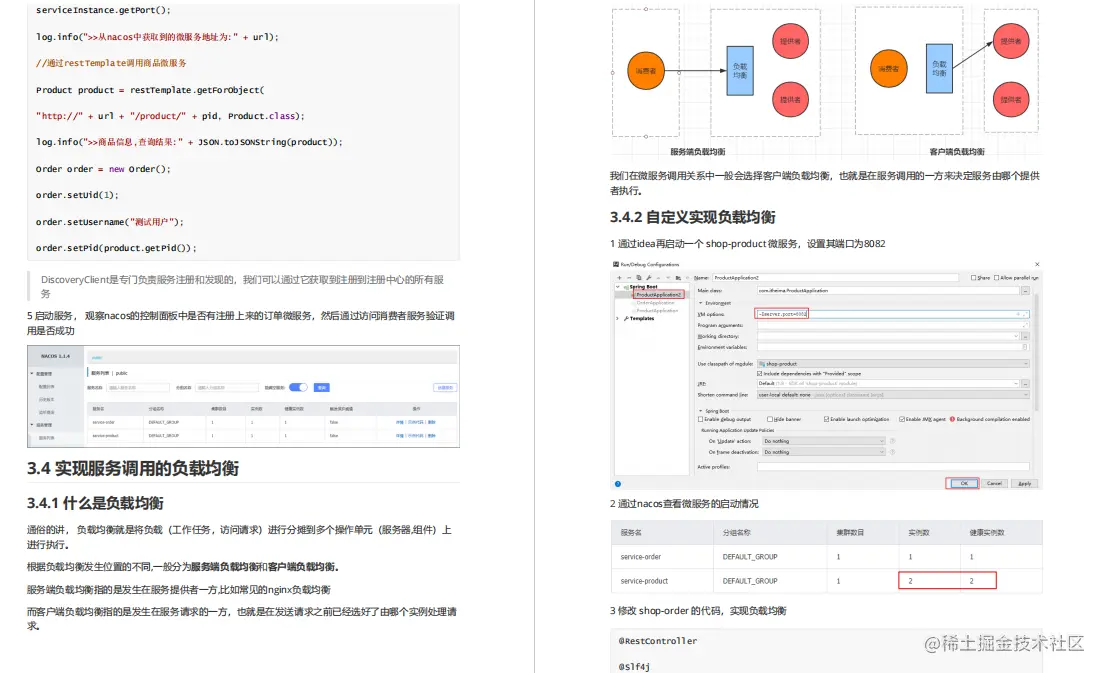Screen dimensions: 1104x673
Task: Open Nacos 监听查询 sidebar item
Action: pyautogui.click(x=46, y=412)
